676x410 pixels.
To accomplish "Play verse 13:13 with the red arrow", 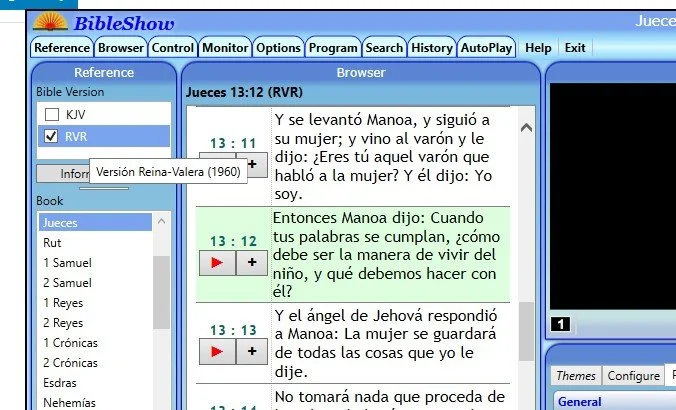I will coord(217,351).
